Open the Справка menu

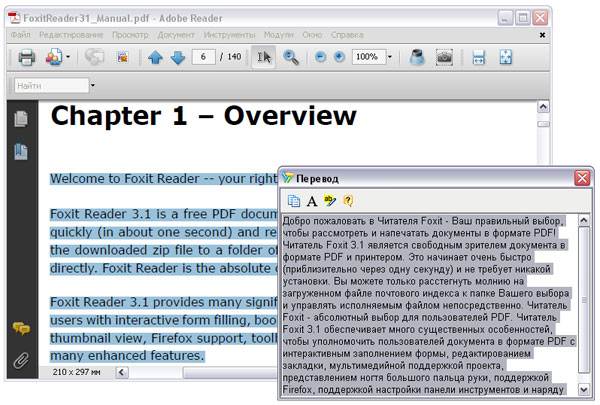[347, 35]
